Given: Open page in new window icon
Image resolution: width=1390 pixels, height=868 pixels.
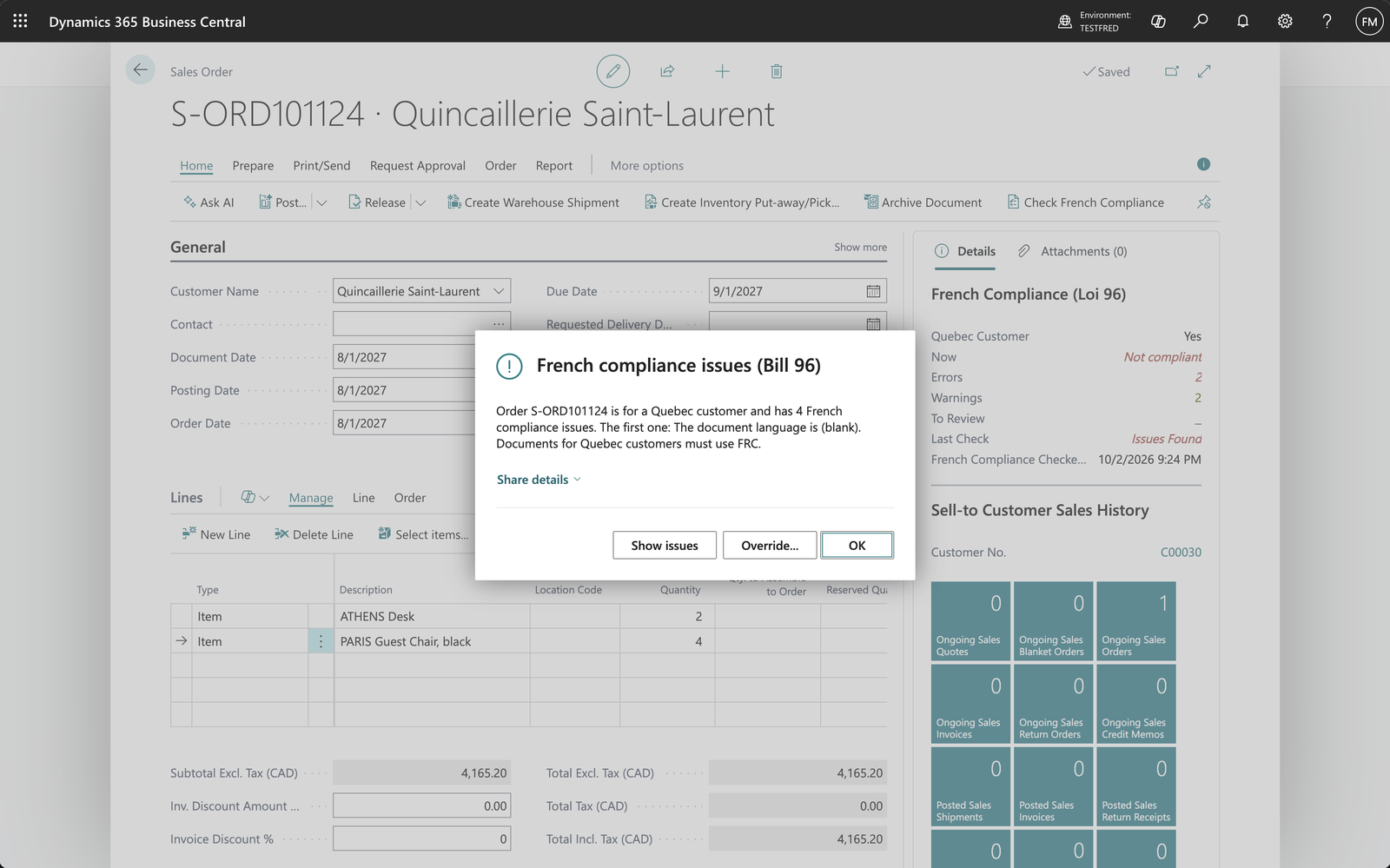Looking at the screenshot, I should pos(1172,71).
